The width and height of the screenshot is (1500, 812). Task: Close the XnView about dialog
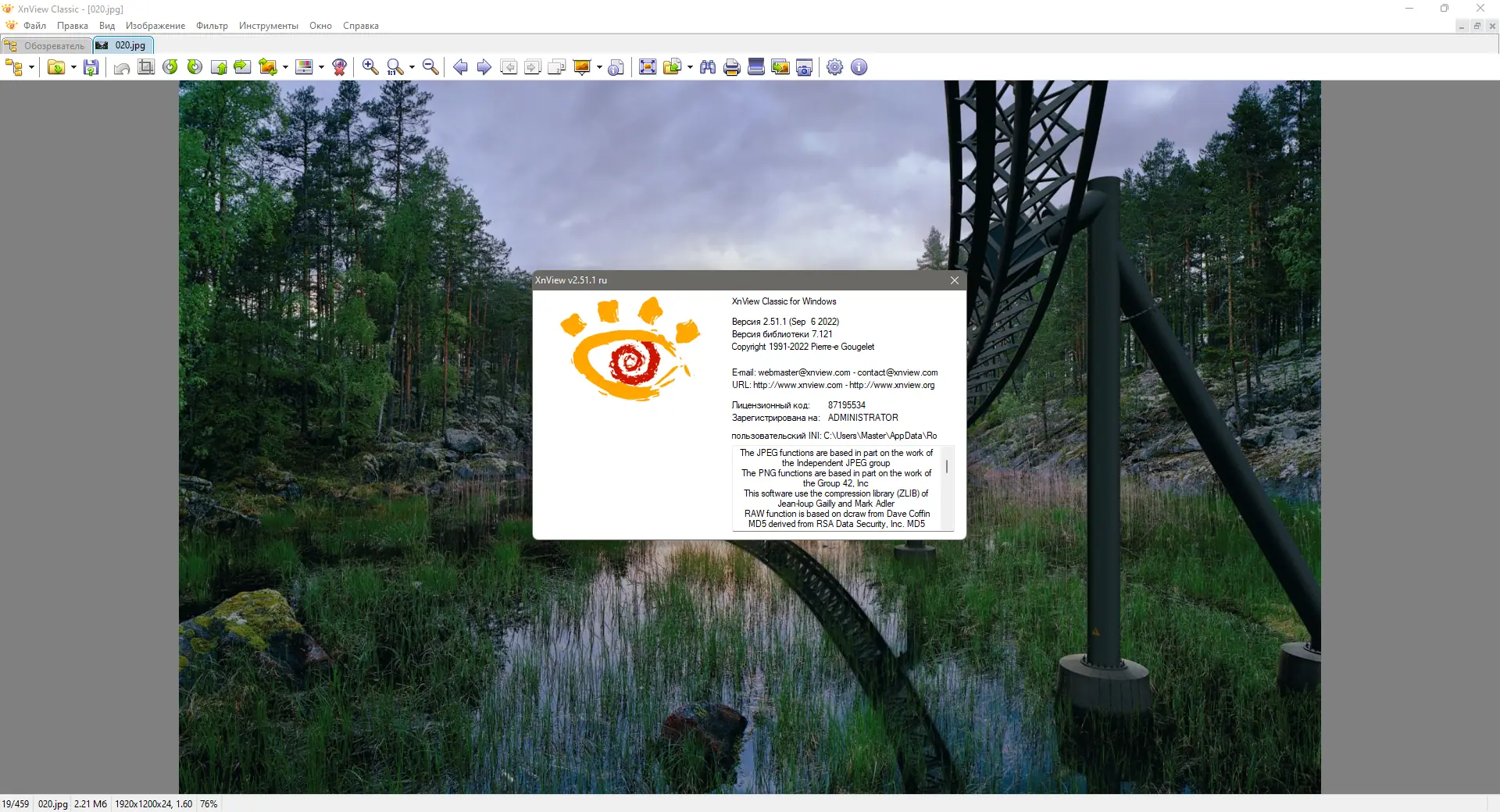click(x=954, y=280)
